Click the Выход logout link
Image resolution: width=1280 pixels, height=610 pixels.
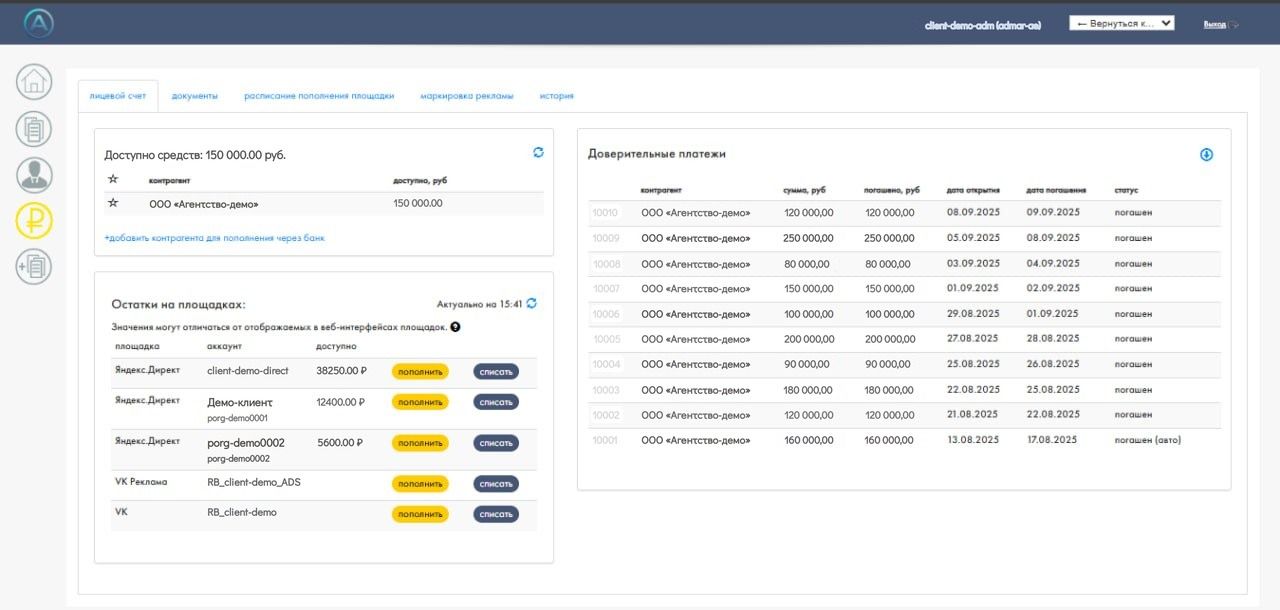[1214, 24]
